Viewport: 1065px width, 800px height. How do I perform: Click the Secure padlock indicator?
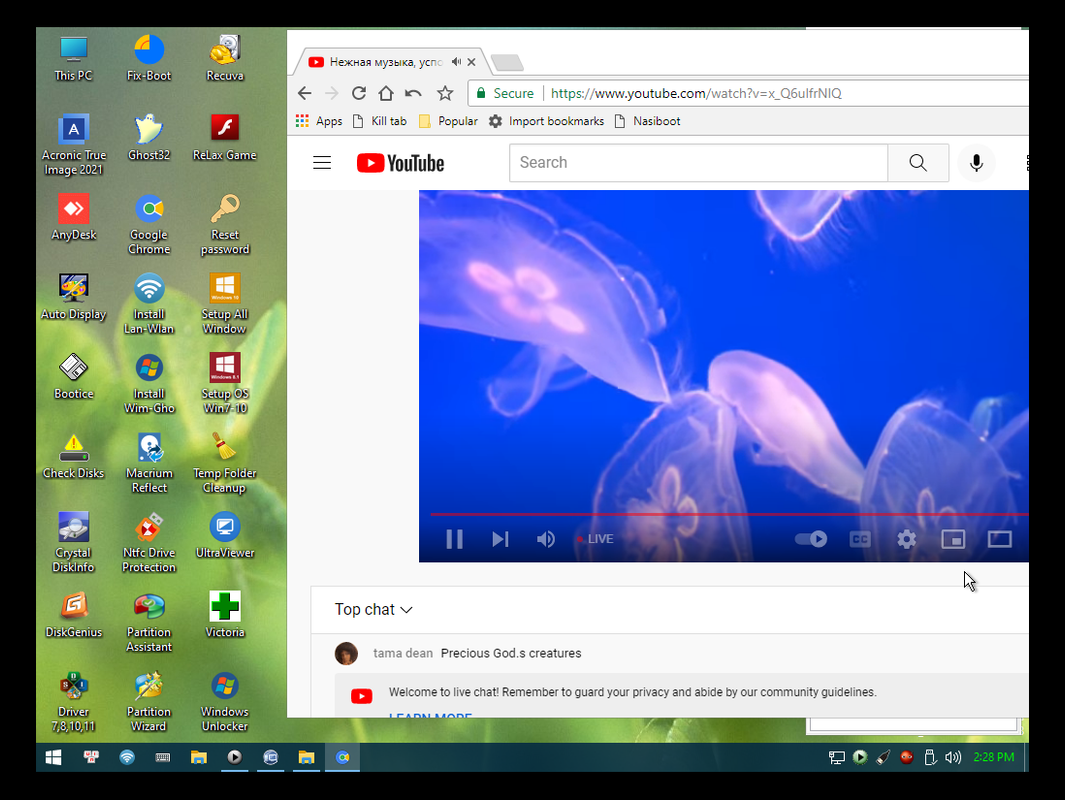tap(505, 94)
